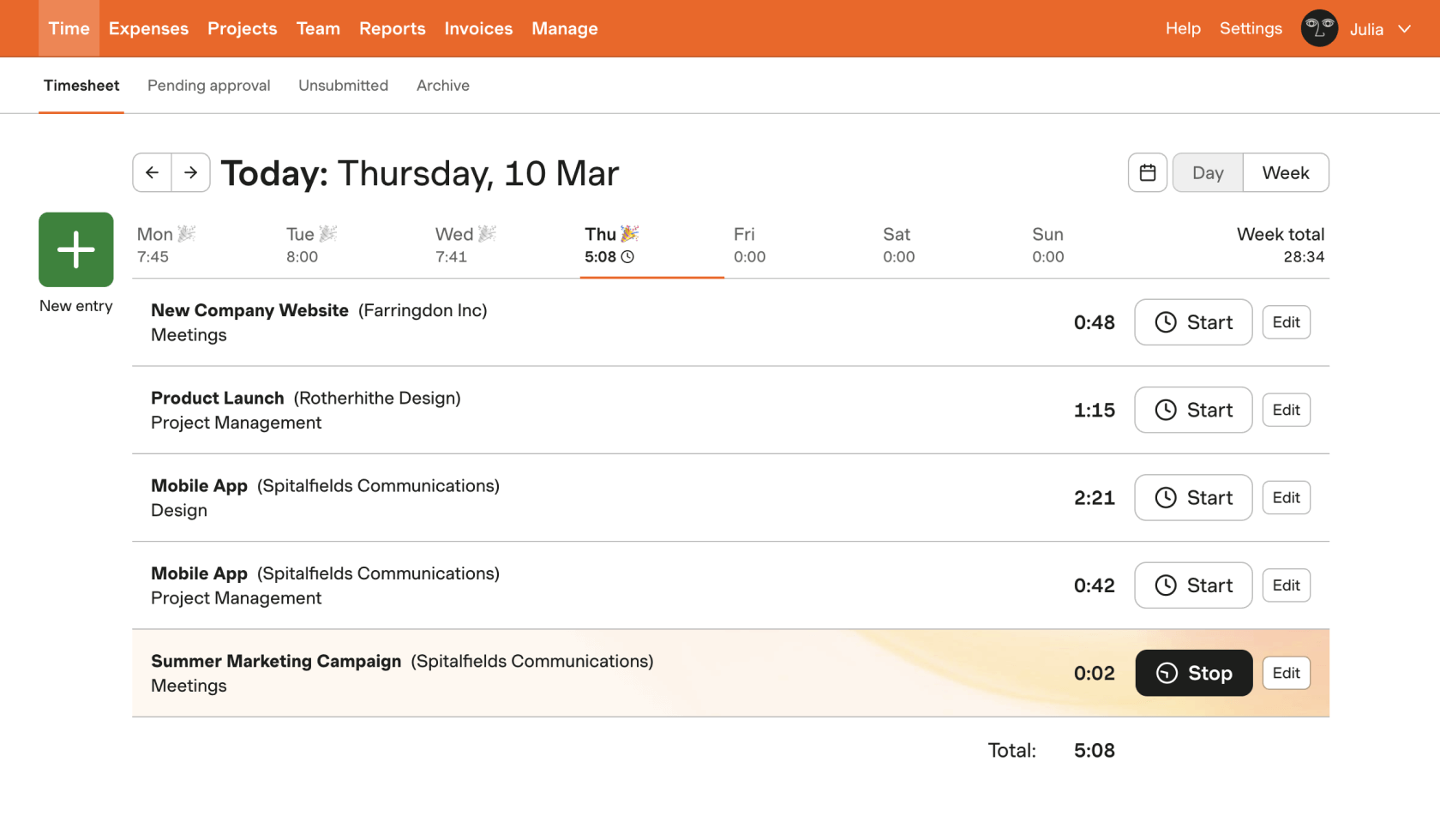The width and height of the screenshot is (1440, 840).
Task: Select Day view mode
Action: 1207,172
